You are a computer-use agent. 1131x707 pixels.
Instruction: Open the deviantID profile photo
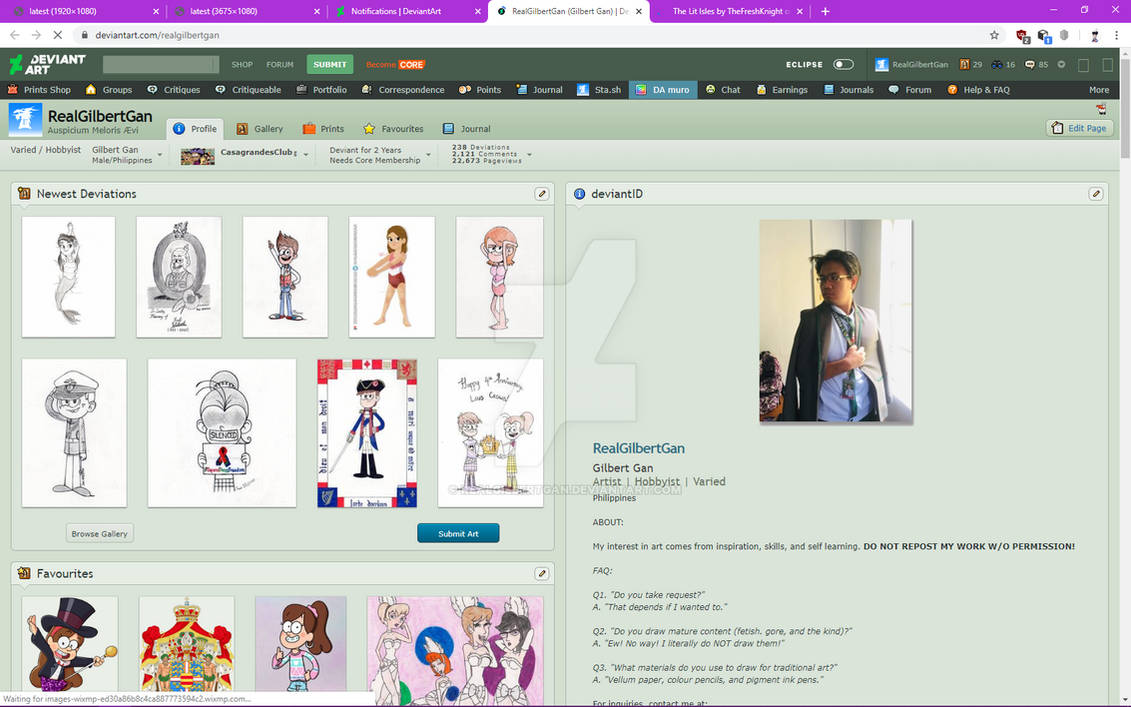(836, 321)
